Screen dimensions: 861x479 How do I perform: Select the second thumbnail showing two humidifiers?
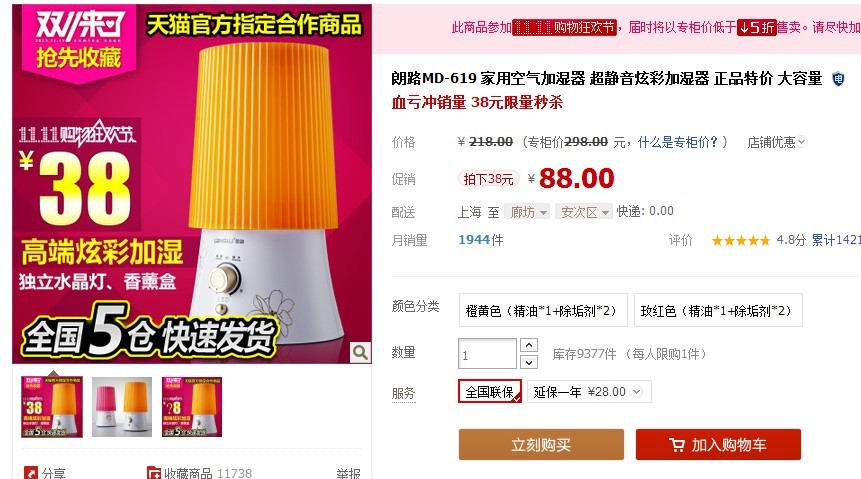122,407
